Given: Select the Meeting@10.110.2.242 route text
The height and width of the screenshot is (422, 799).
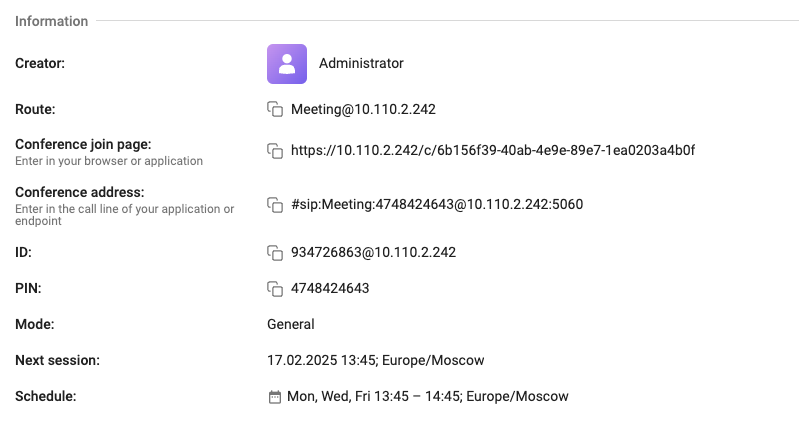Looking at the screenshot, I should click(x=363, y=110).
